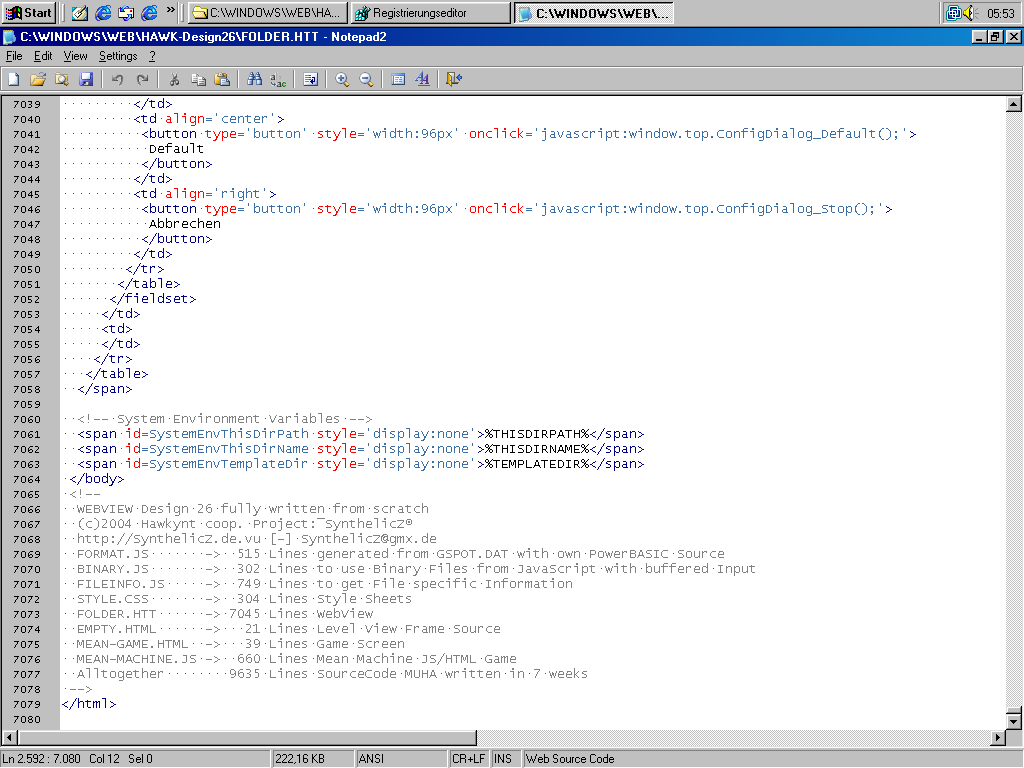This screenshot has width=1024, height=768.
Task: Click the </body> tag line
Action: [97, 479]
